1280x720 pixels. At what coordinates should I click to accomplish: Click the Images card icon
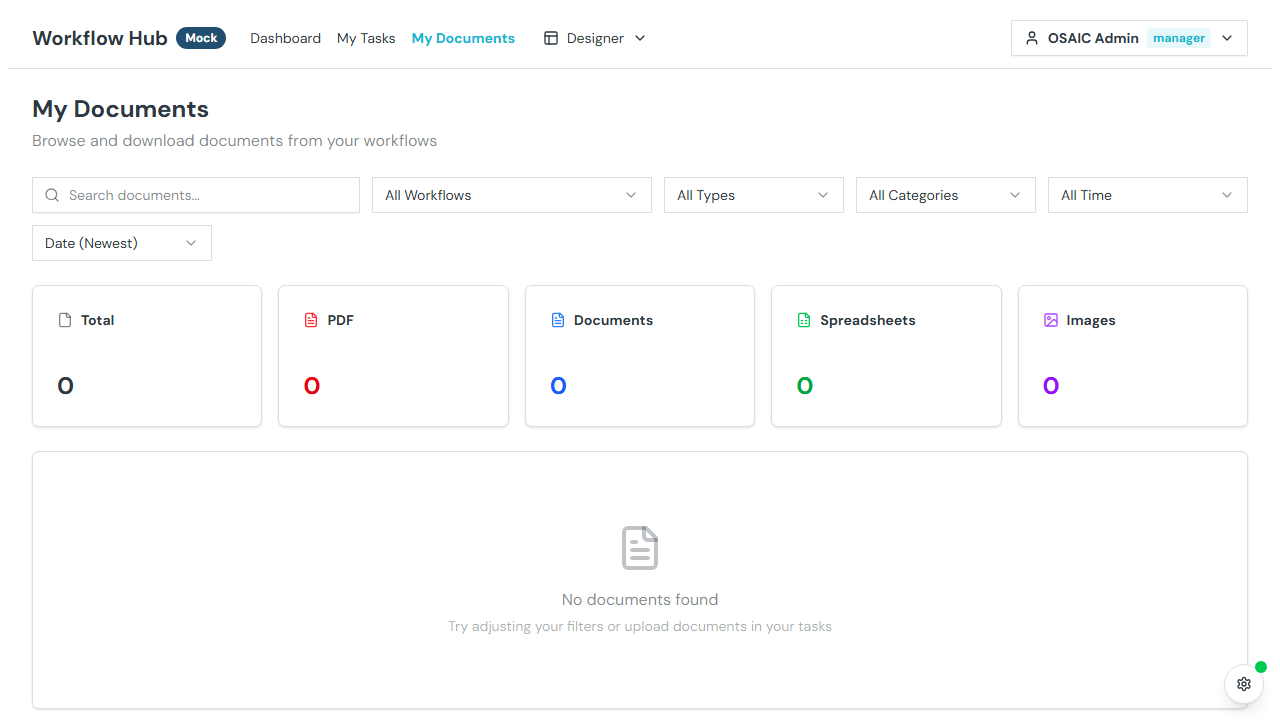pyautogui.click(x=1051, y=320)
